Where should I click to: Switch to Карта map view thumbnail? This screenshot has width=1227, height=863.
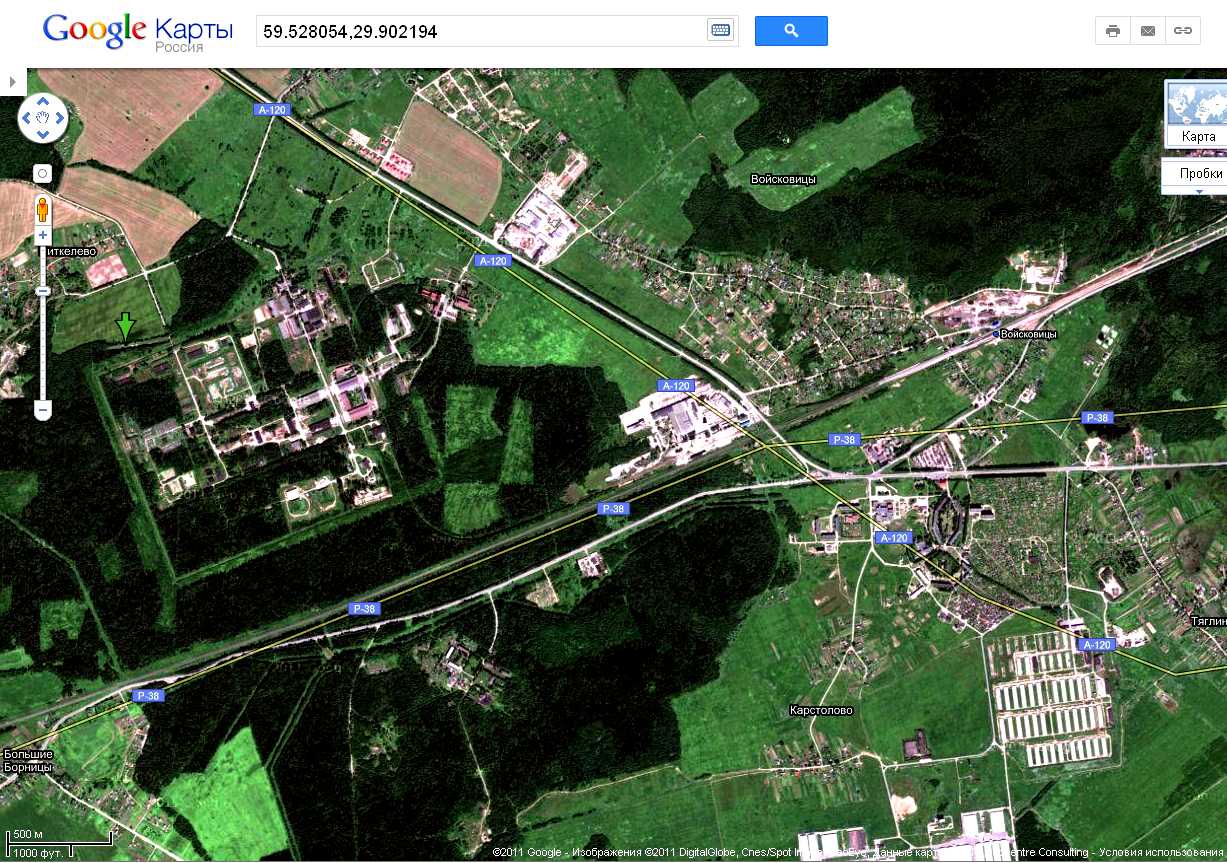point(1197,115)
